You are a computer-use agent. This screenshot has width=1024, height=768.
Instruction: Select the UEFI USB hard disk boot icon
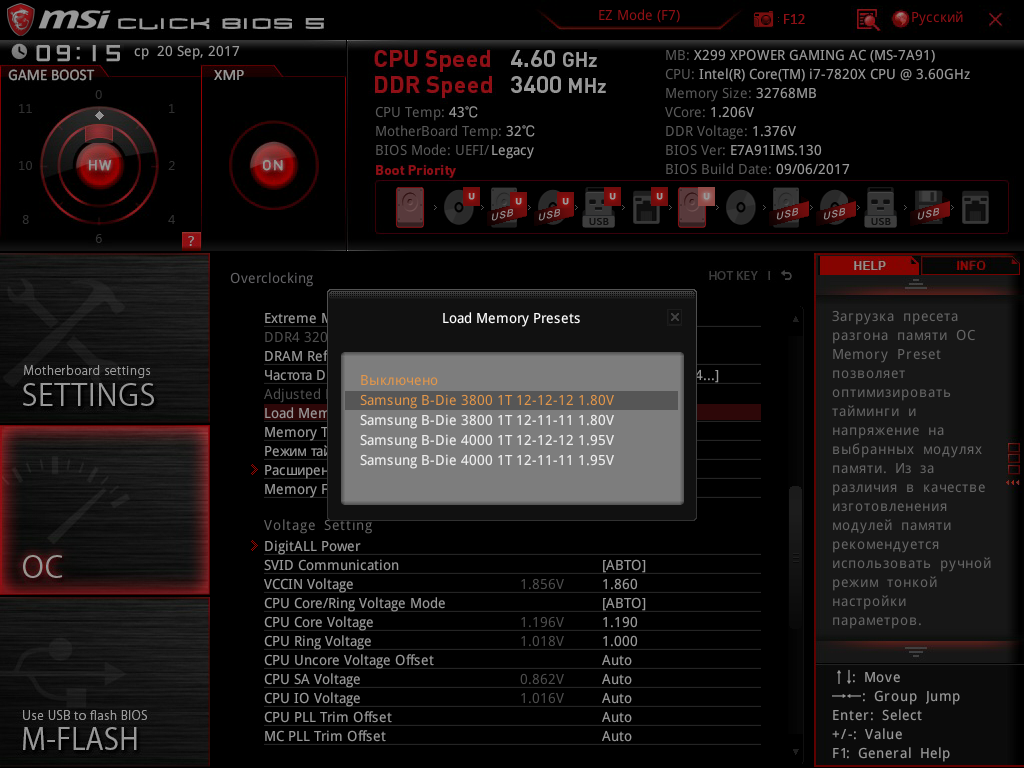point(507,208)
